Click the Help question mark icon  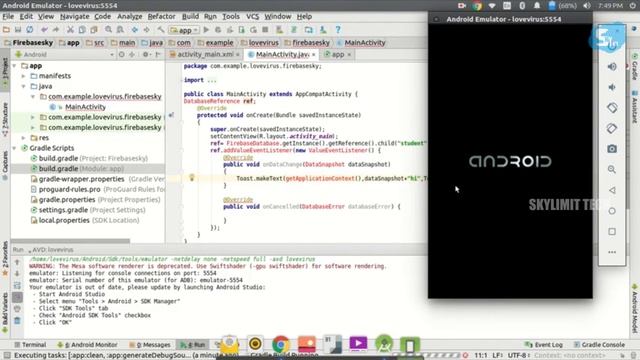(x=338, y=29)
